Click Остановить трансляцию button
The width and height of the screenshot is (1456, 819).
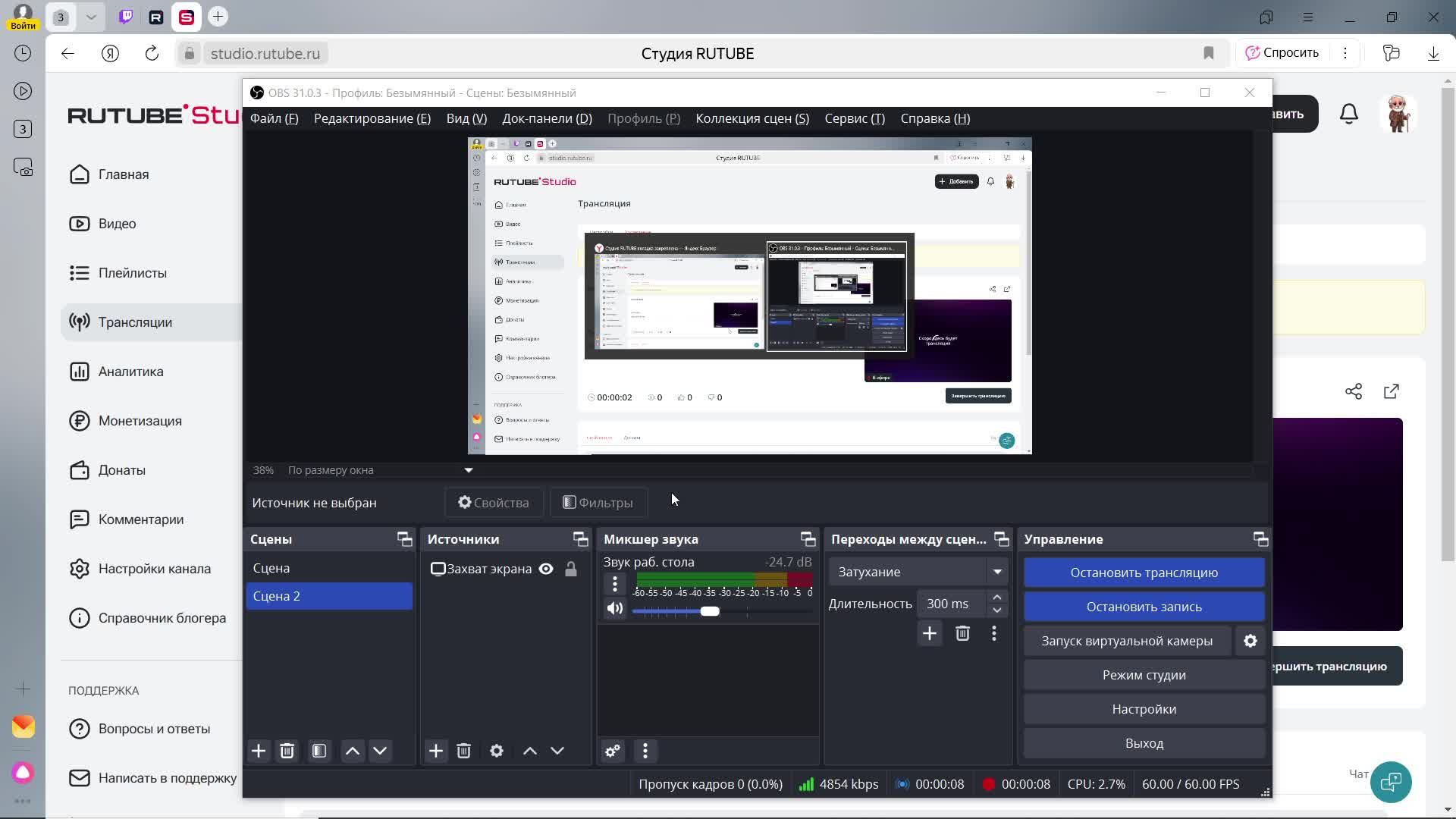tap(1144, 573)
